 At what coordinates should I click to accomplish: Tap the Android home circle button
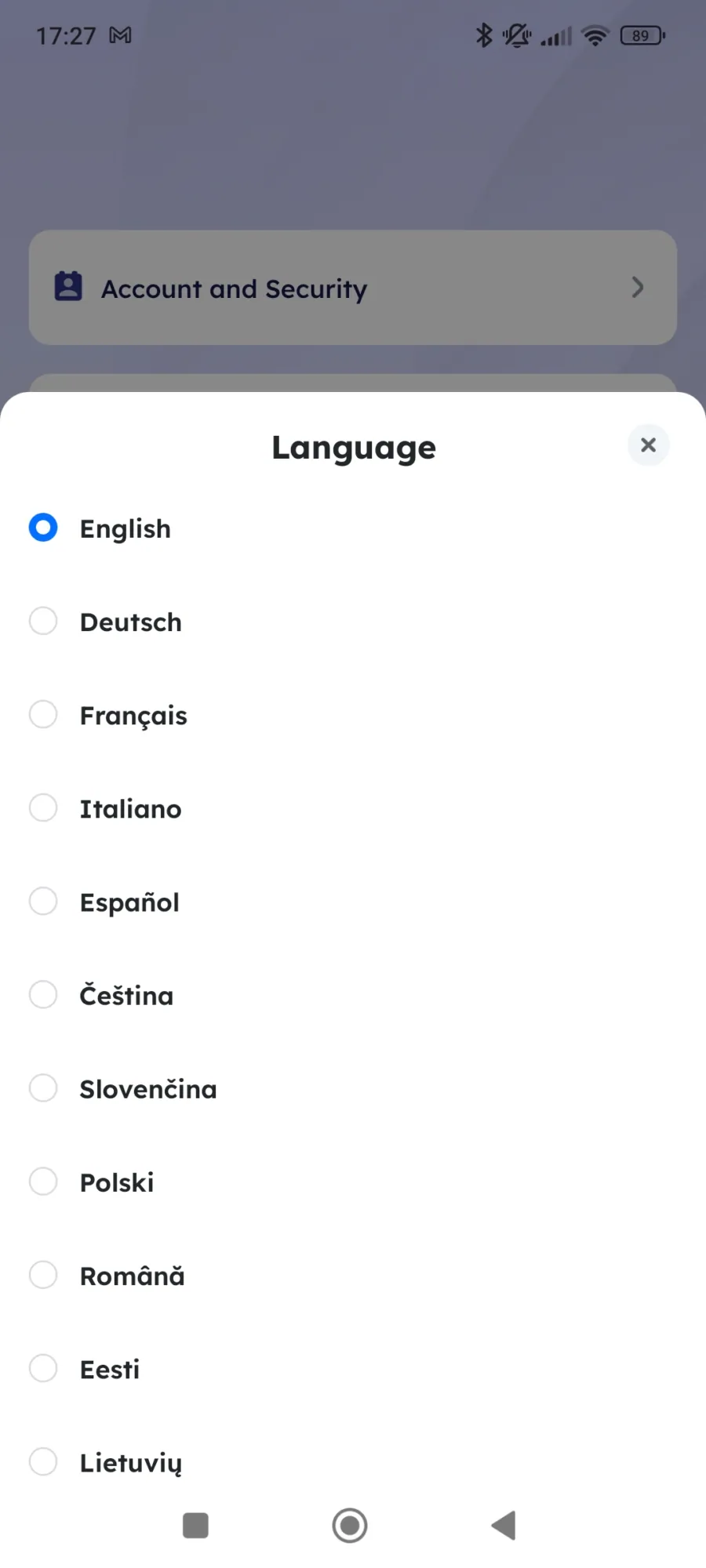click(350, 1526)
